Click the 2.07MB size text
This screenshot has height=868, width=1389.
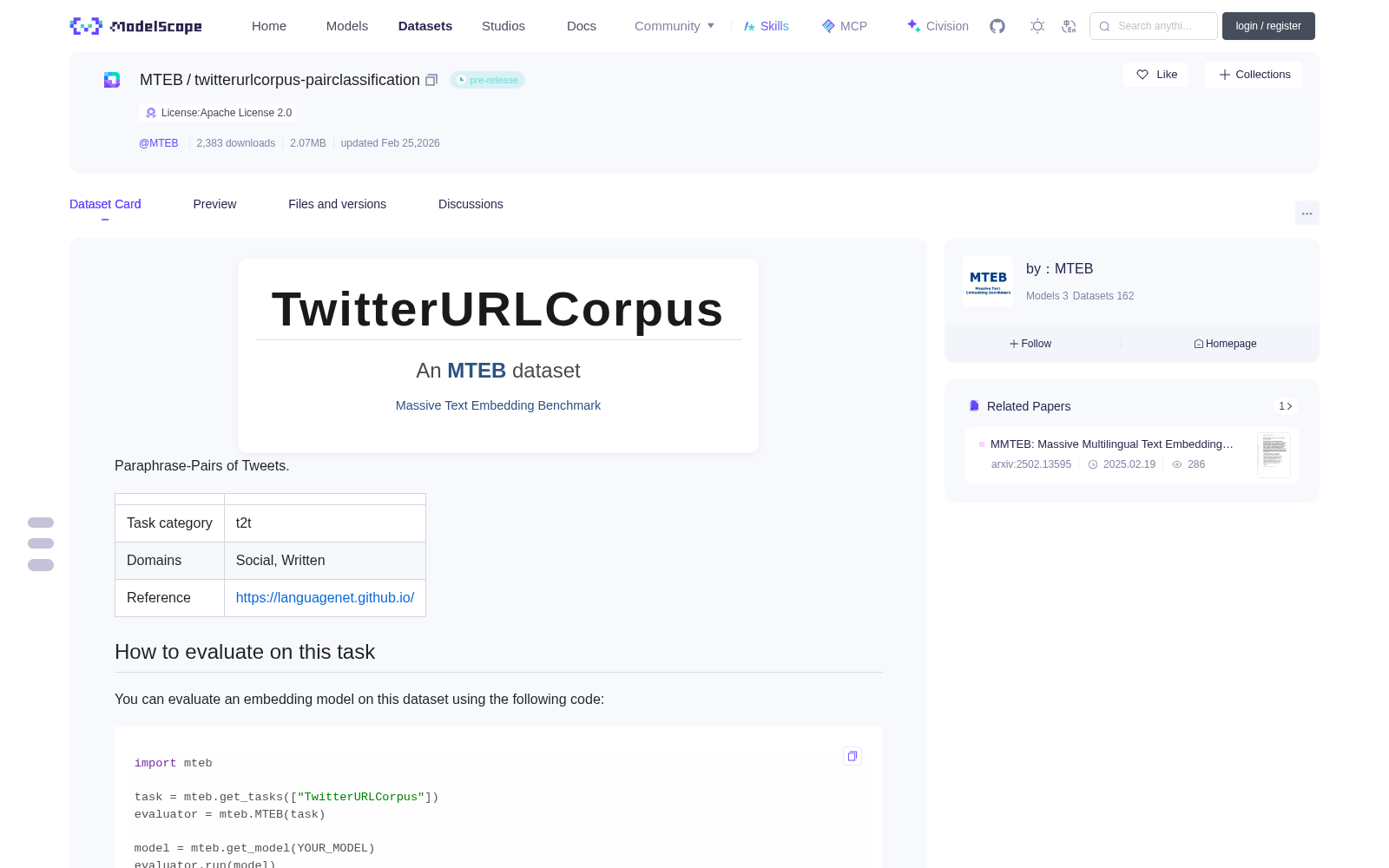[308, 143]
